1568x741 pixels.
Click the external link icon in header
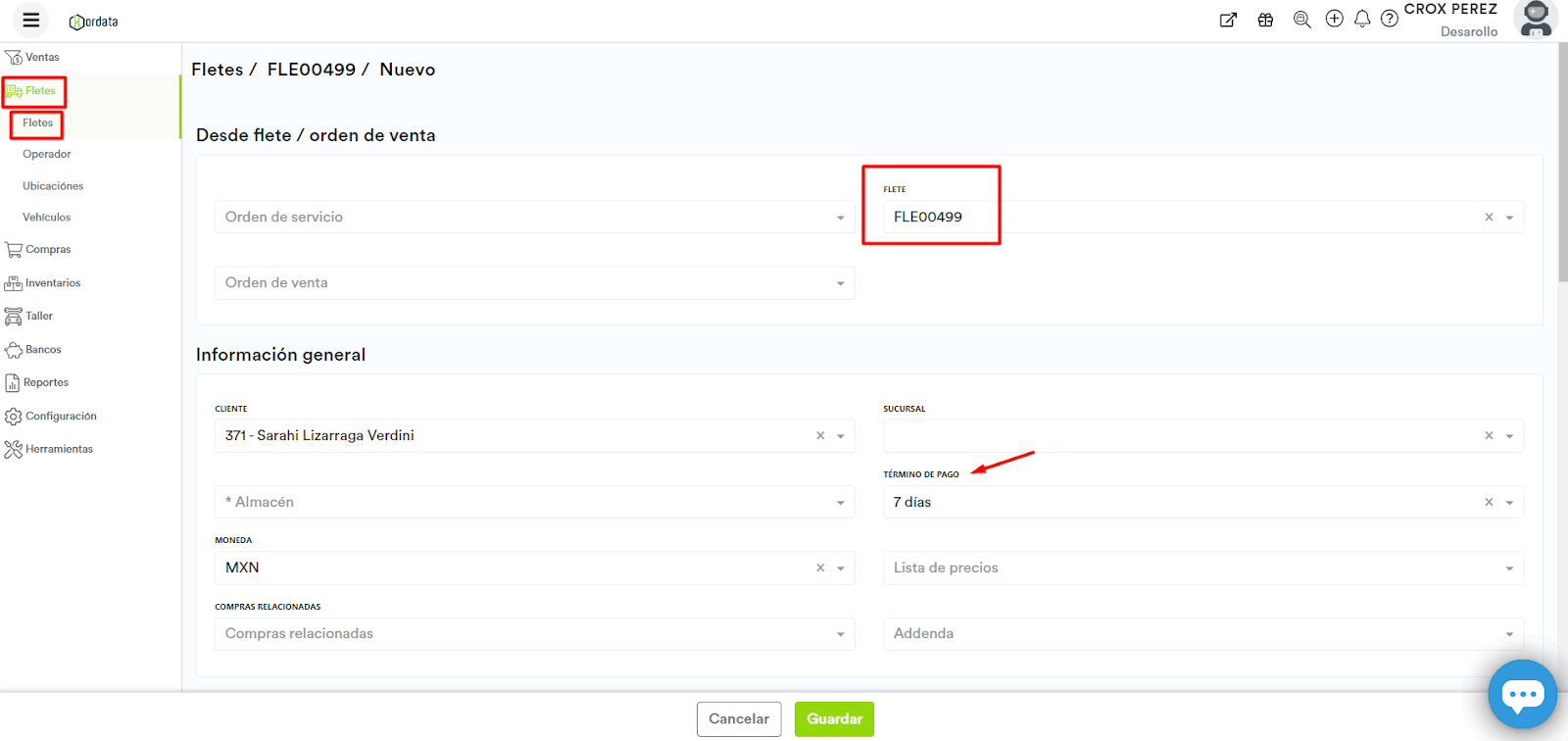[x=1228, y=20]
